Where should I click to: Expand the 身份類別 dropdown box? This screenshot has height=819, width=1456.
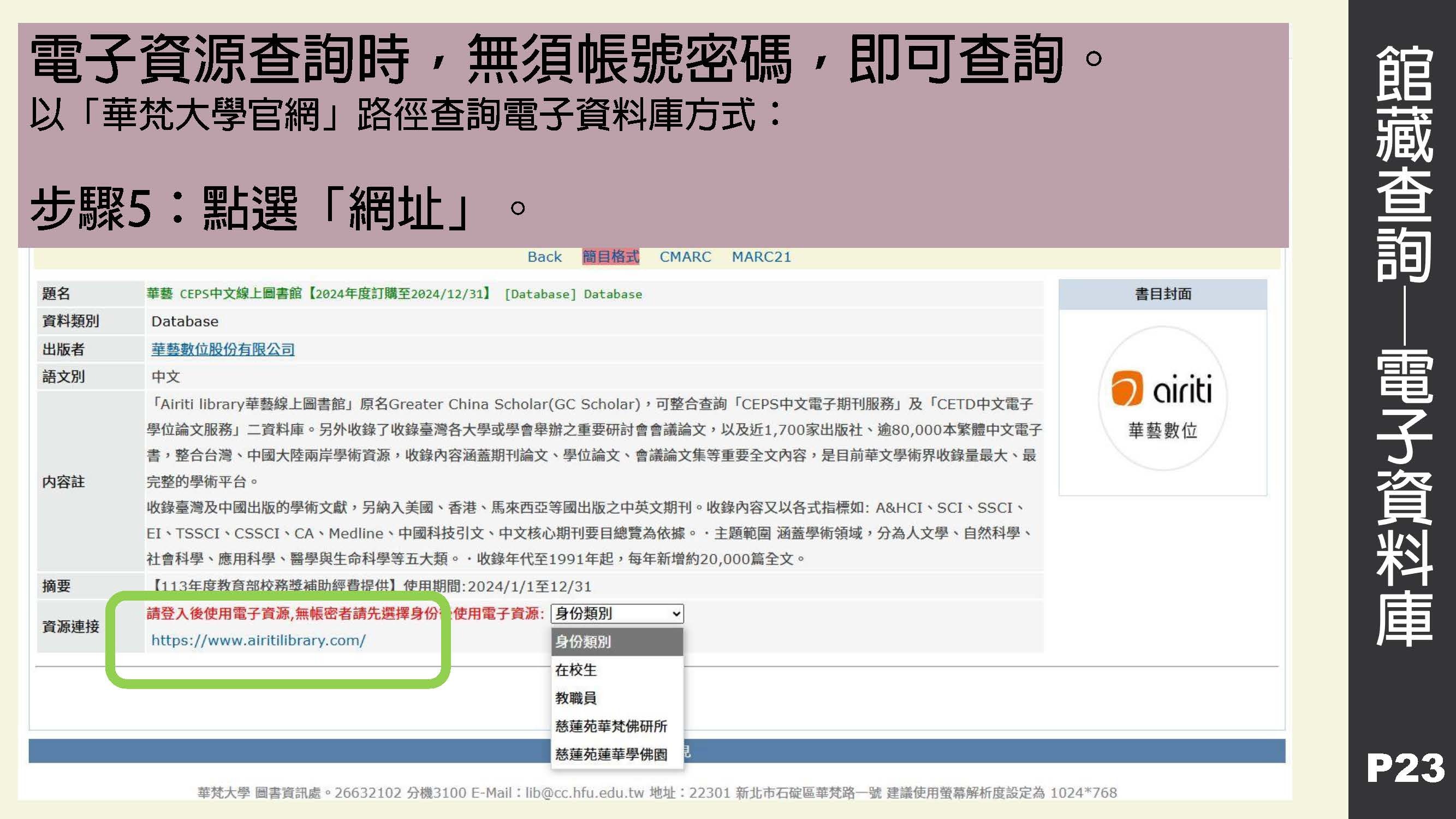(x=617, y=614)
